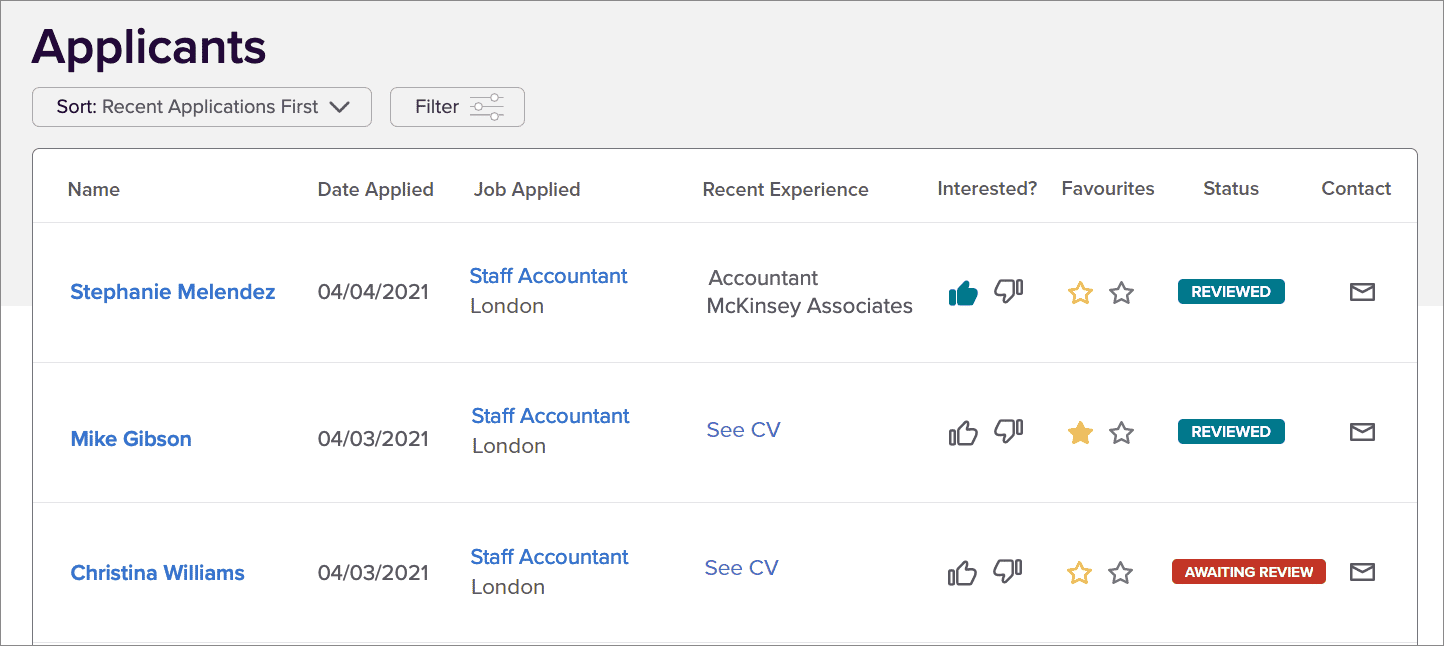The image size is (1444, 646).
Task: Open the Sort: Recent Applications First dropdown
Action: coord(202,107)
